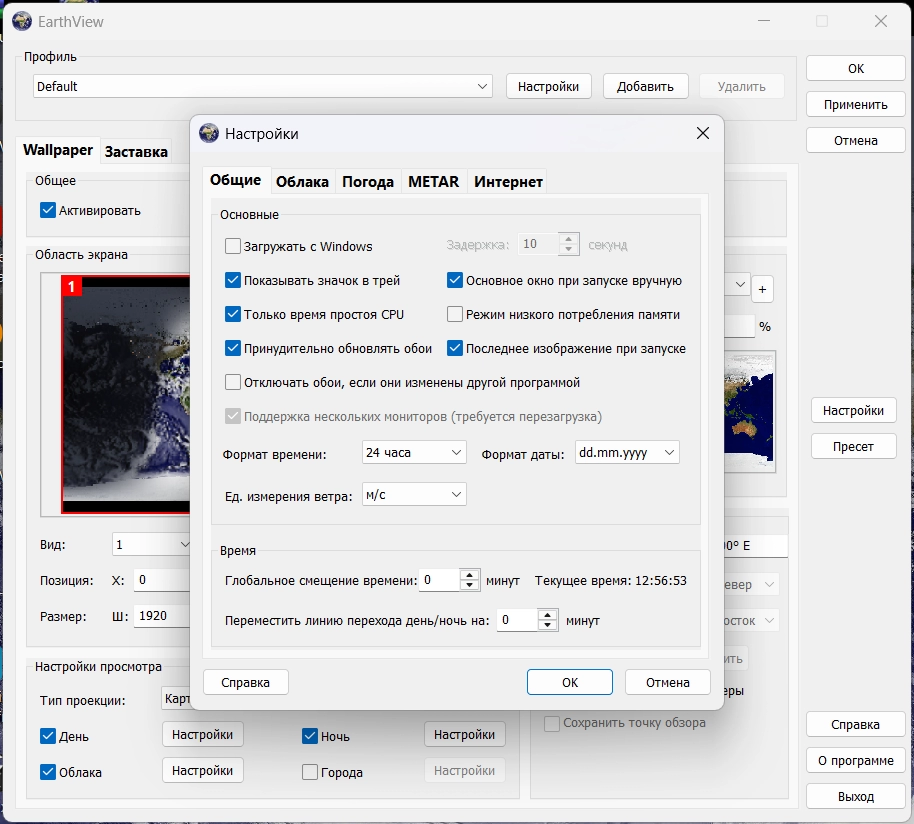
Task: Click Настройки button next to profile
Action: click(x=549, y=86)
